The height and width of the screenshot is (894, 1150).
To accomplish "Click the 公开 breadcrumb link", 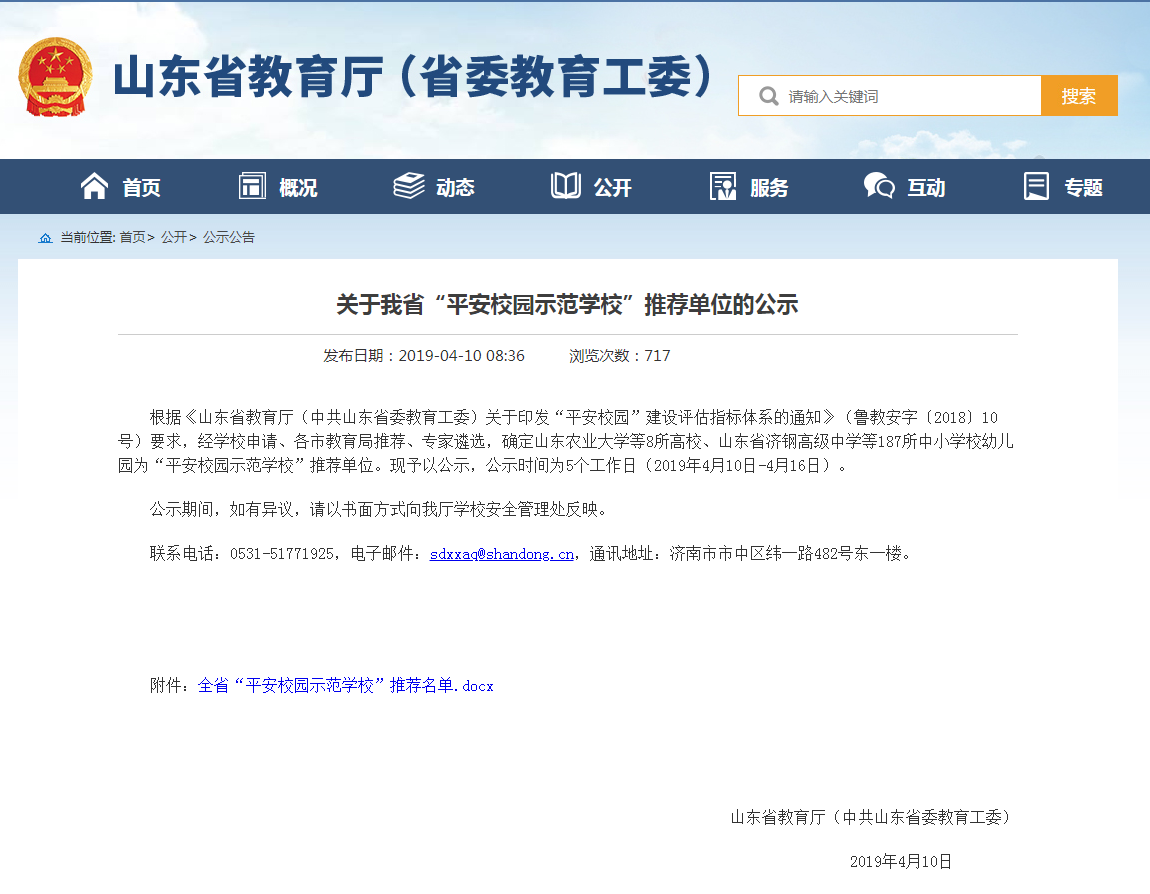I will 174,238.
